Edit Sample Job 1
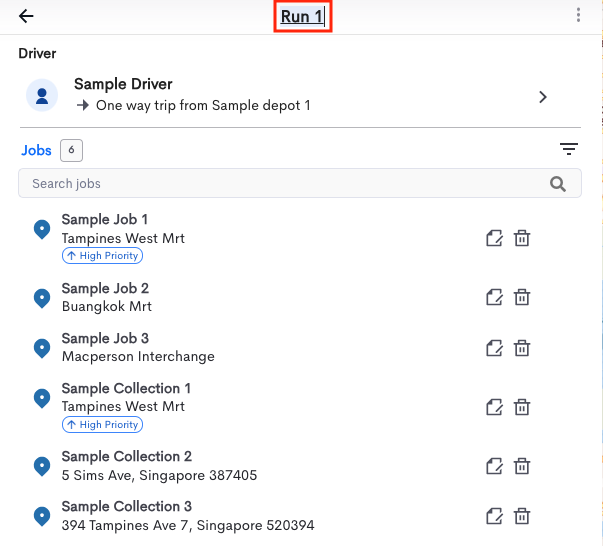The image size is (603, 546). 494,238
